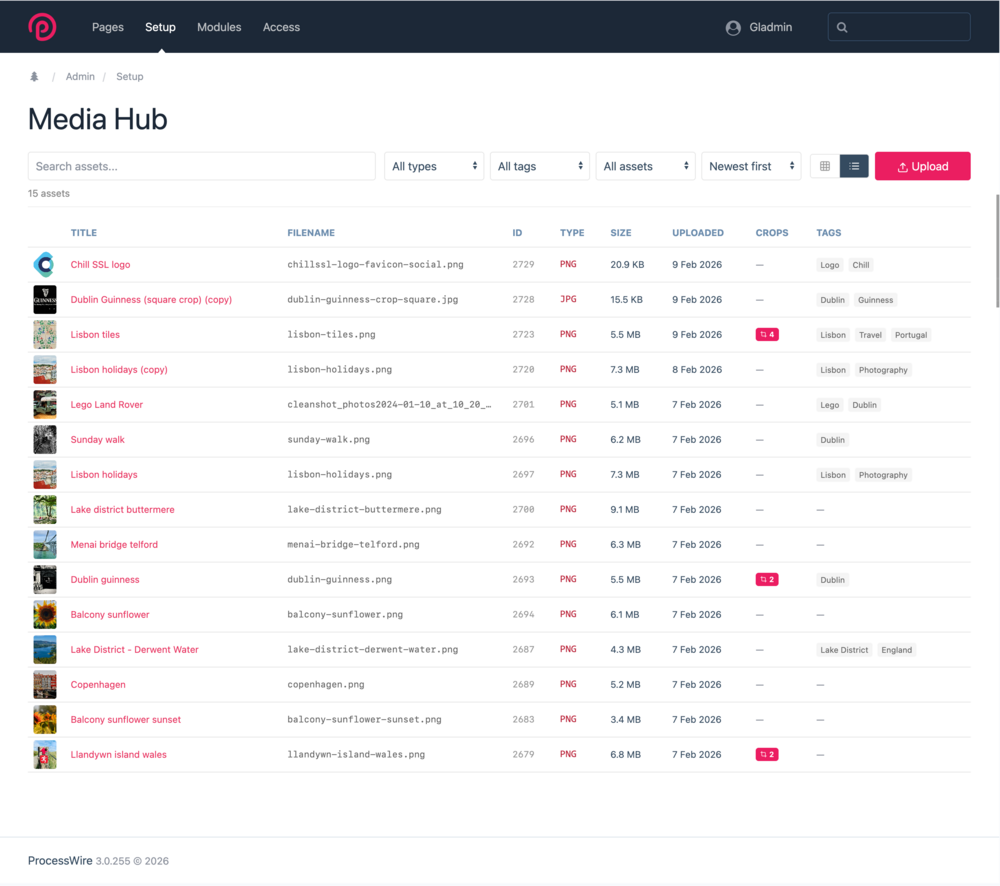
Task: Expand the All tags filter
Action: [x=540, y=167]
